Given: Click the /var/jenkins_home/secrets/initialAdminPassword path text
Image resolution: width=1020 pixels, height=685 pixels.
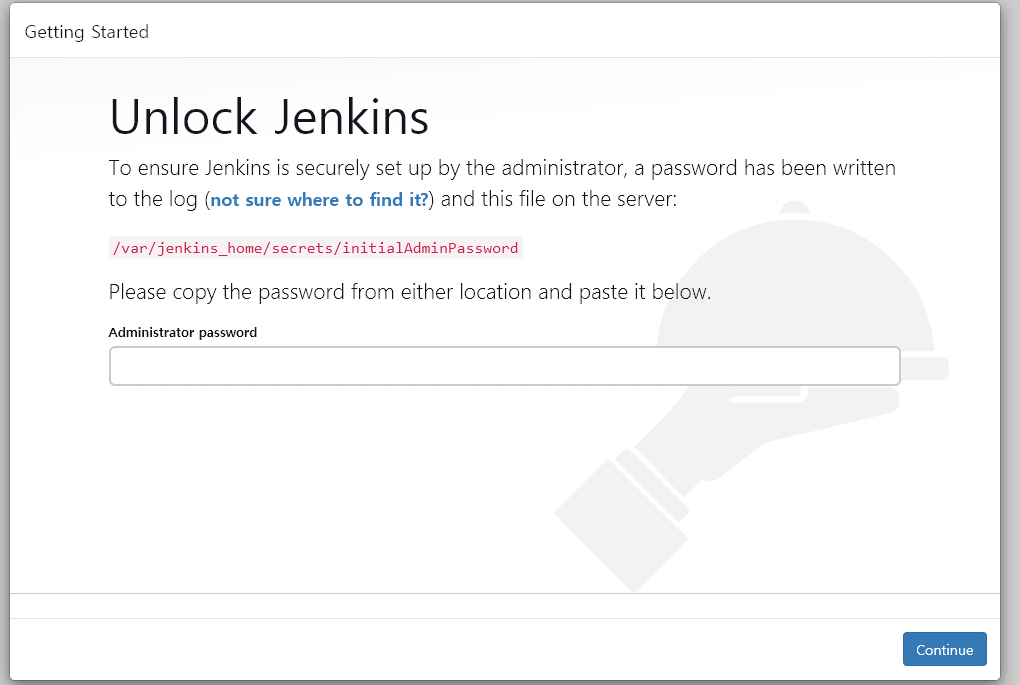Looking at the screenshot, I should coord(315,248).
